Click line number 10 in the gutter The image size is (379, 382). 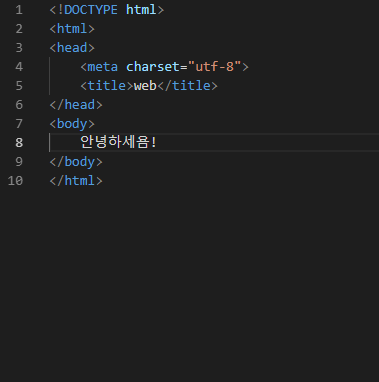coord(15,181)
